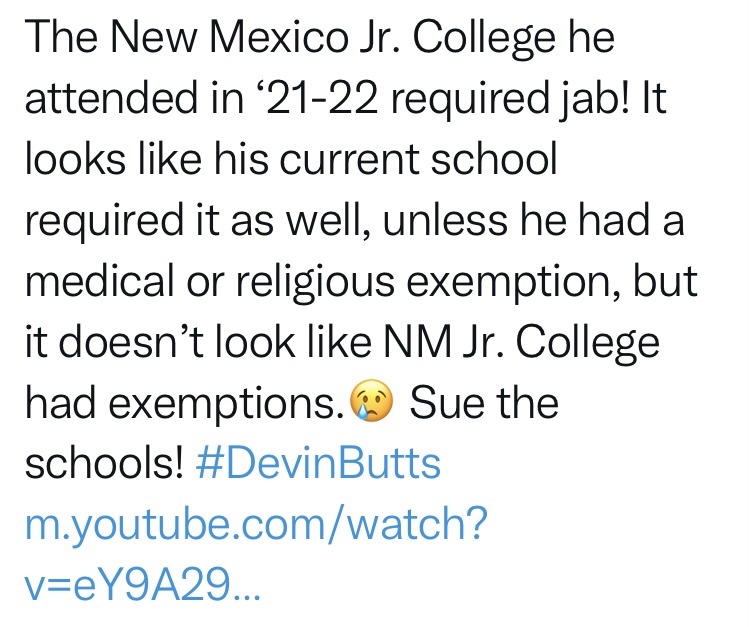
Task: Click the words "Sue the" after the emoji
Action: pyautogui.click(x=484, y=402)
